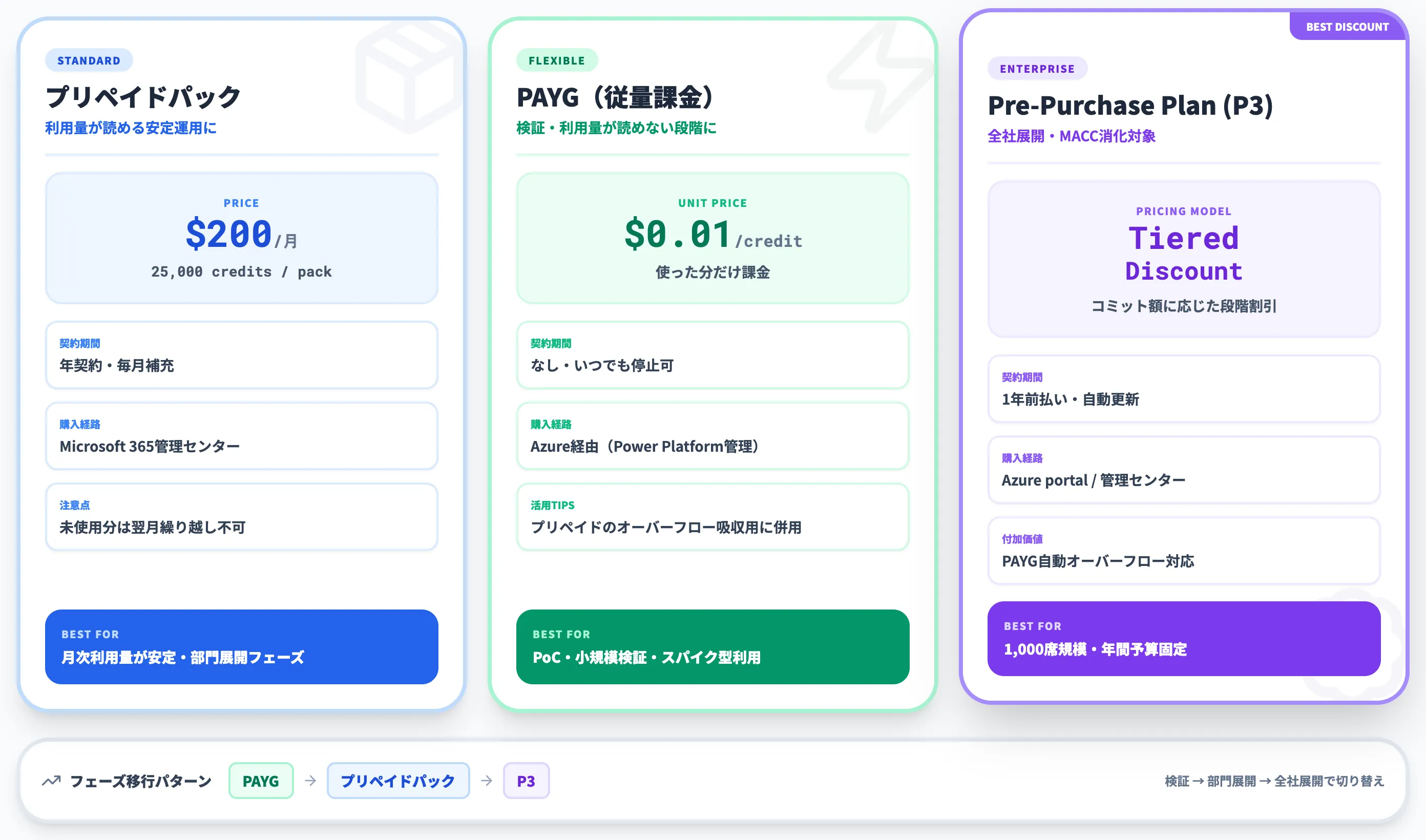Image resolution: width=1426 pixels, height=840 pixels.
Task: Click the 未使用分は翌月繰り越し不可 row
Action: (x=242, y=517)
